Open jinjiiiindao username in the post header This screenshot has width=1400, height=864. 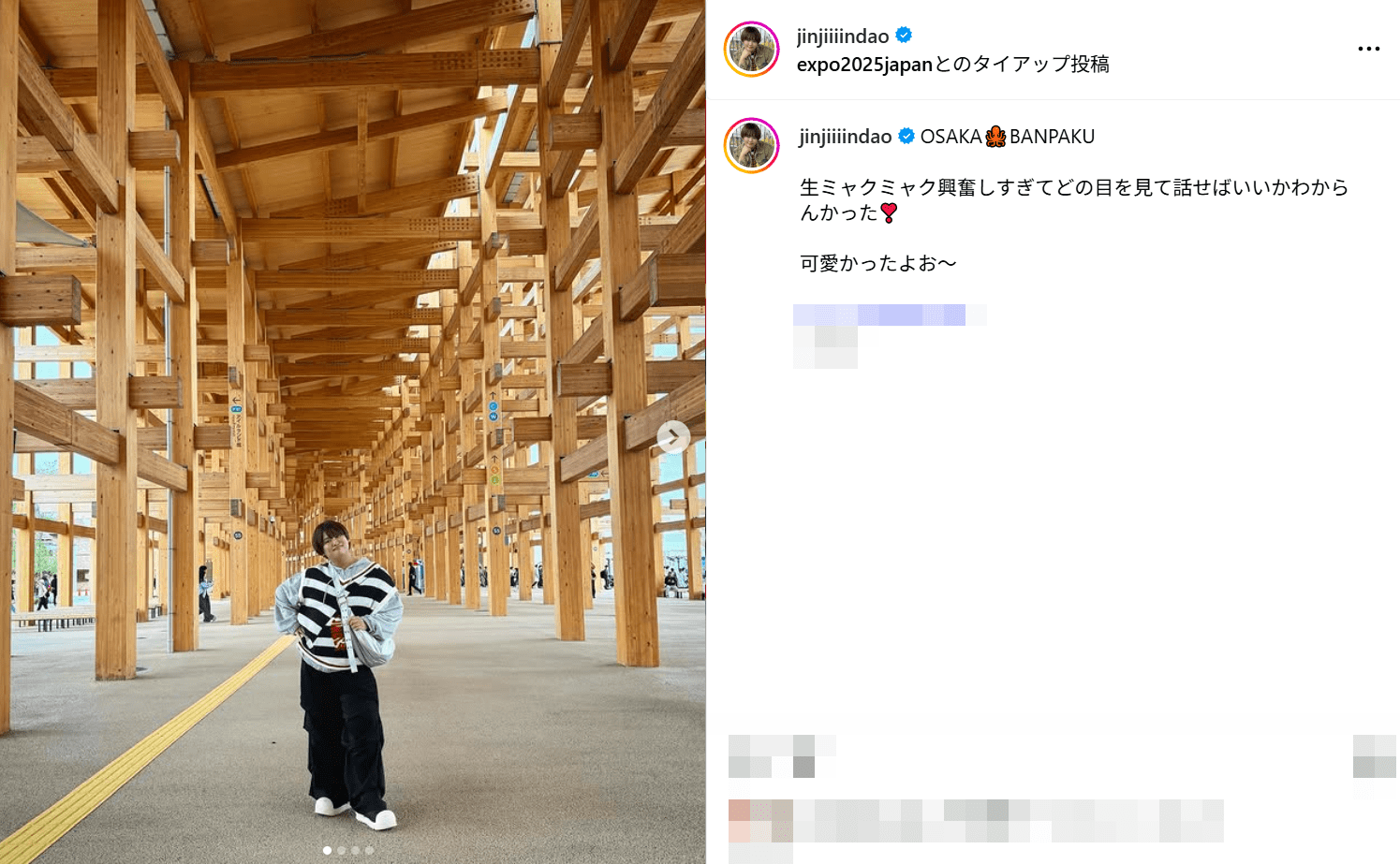[843, 37]
